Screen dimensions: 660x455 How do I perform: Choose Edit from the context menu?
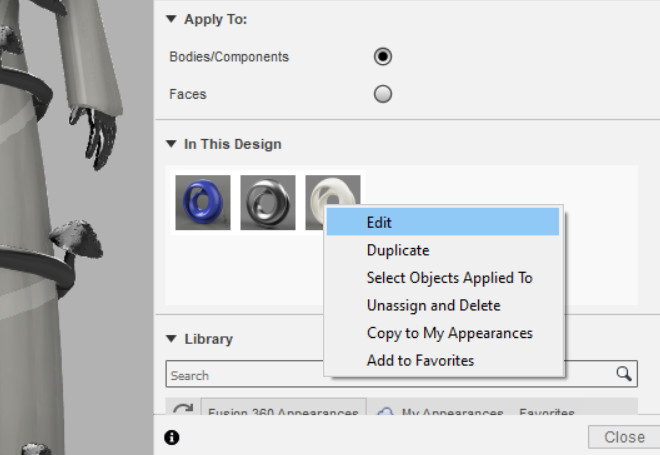[443, 222]
